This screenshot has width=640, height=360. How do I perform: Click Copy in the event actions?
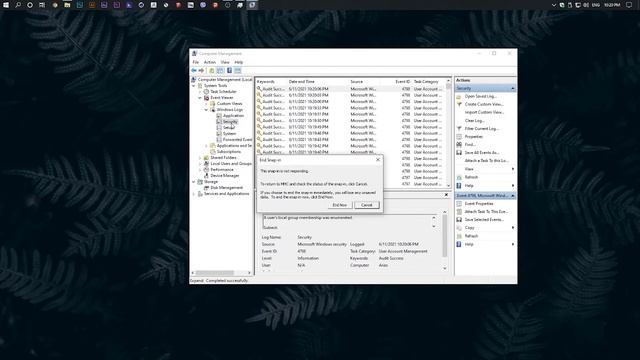469,228
